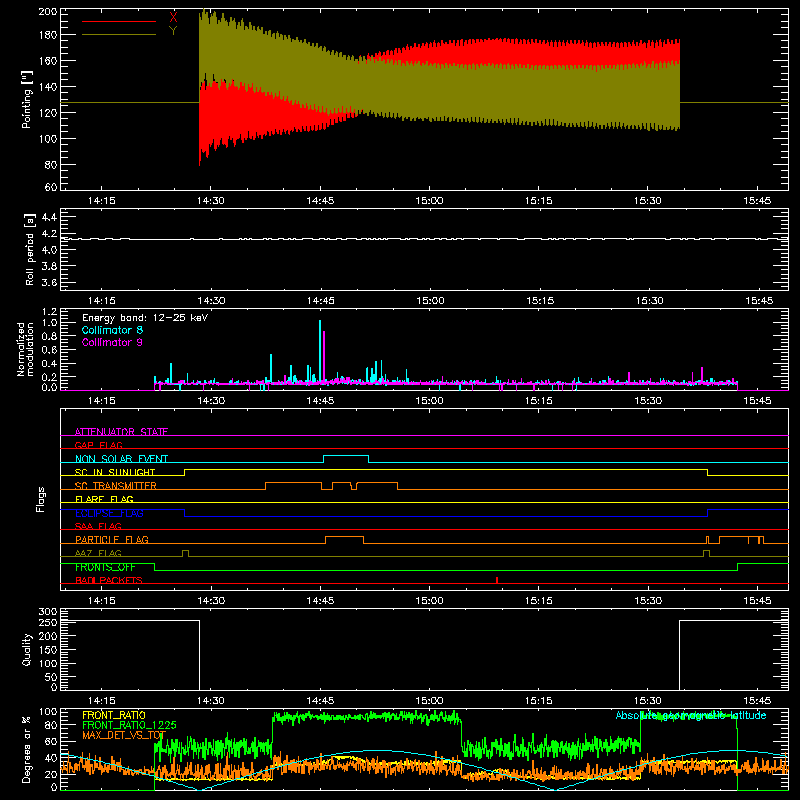Click the orange MAX_DET_VS_TOT legend label
The image size is (800, 800).
click(x=124, y=735)
